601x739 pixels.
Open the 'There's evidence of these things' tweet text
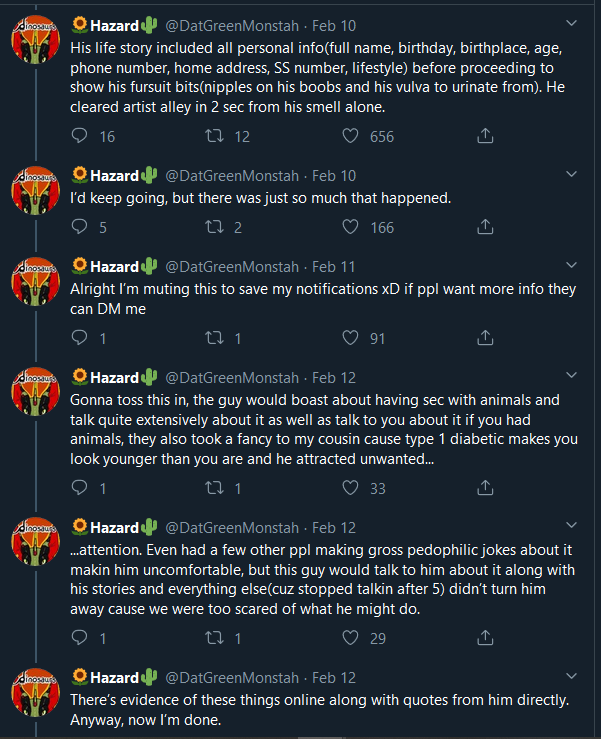pos(320,710)
